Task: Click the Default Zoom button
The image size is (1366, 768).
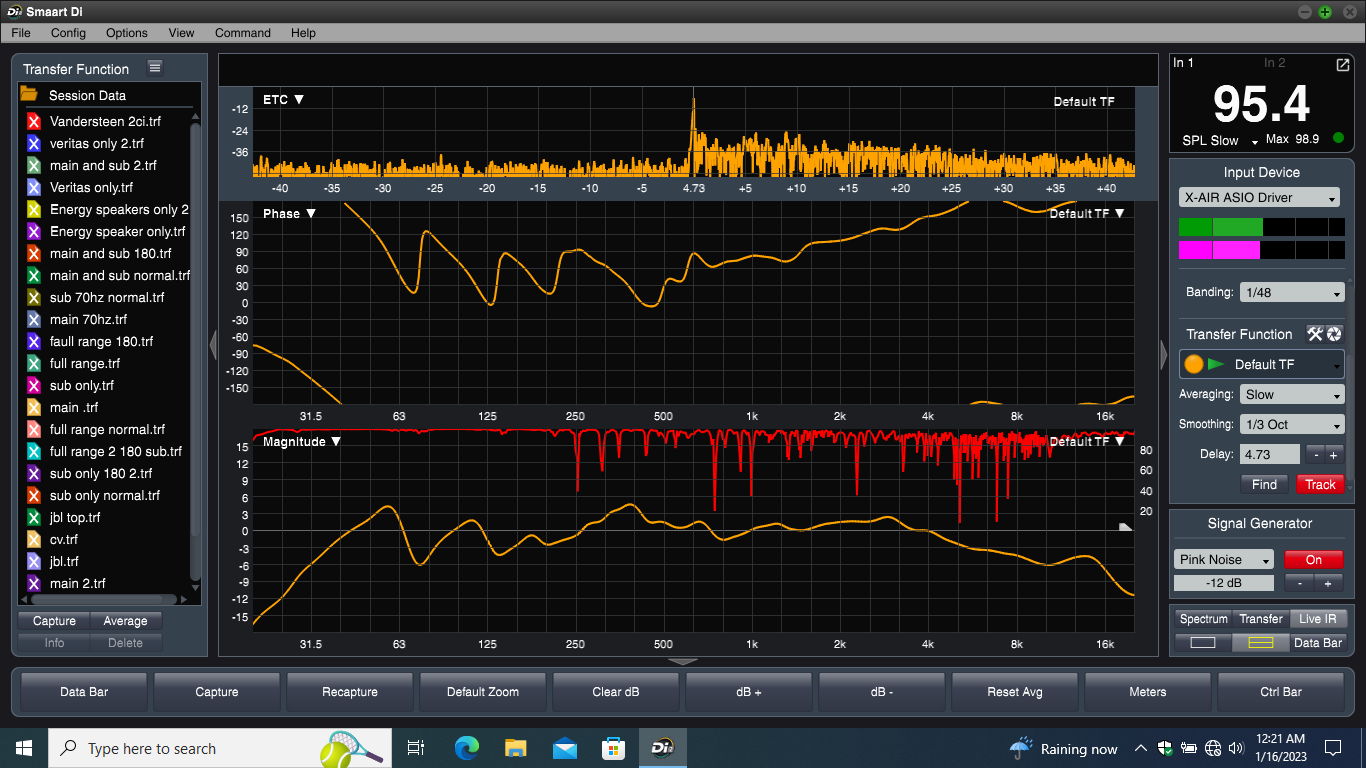Action: [482, 691]
